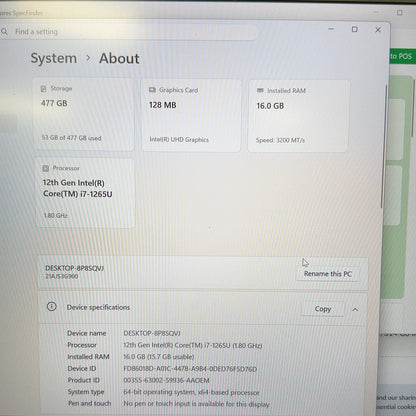This screenshot has width=416, height=416.
Task: Select the Intel(R) UHD Graphics text
Action: click(179, 139)
